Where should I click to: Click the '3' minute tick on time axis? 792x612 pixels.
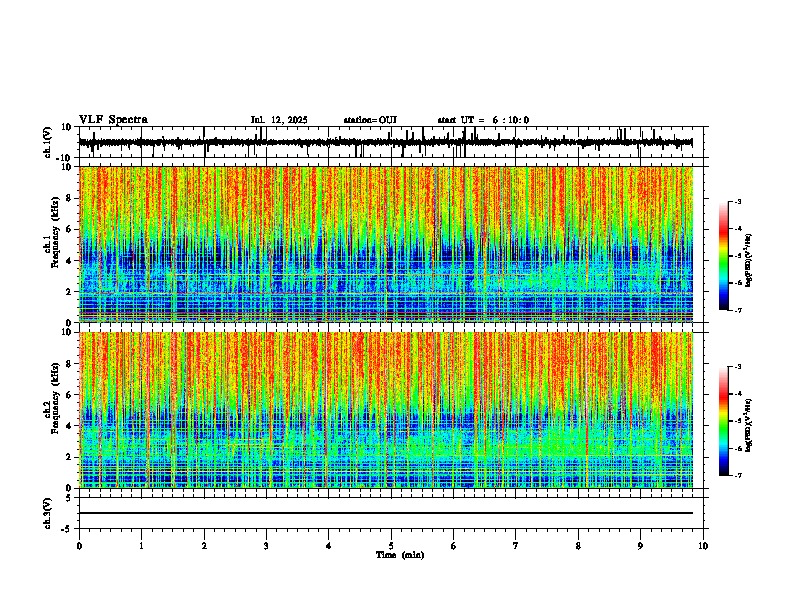[266, 546]
